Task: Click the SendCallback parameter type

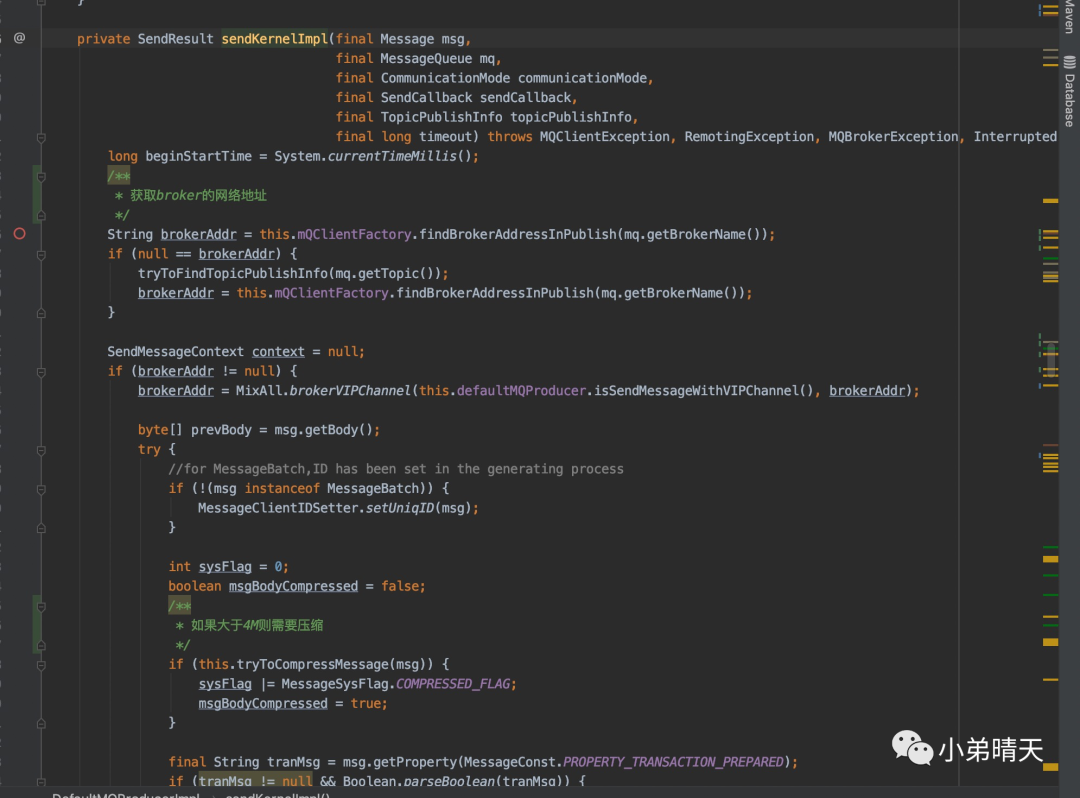Action: click(x=426, y=98)
